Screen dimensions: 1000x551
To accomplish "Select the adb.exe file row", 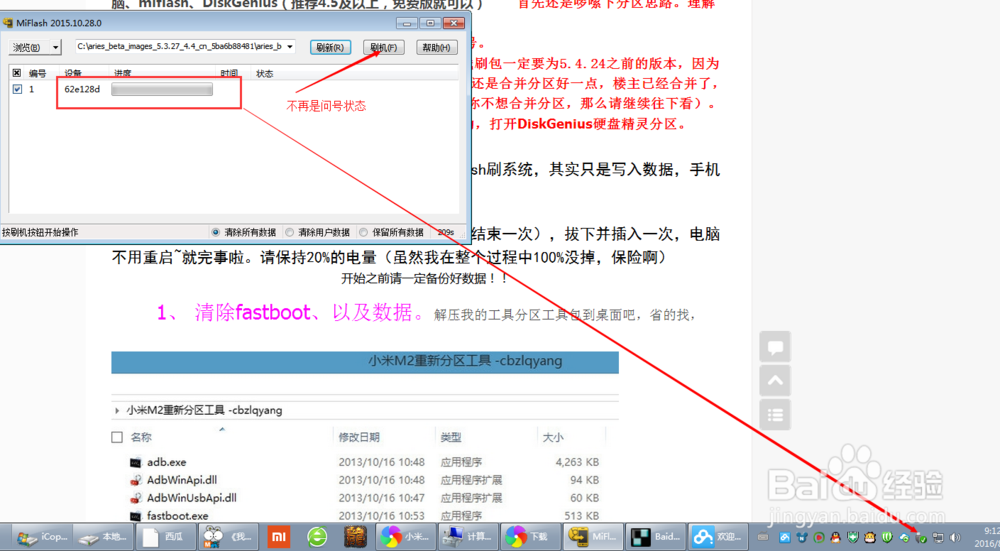I will click(x=364, y=462).
